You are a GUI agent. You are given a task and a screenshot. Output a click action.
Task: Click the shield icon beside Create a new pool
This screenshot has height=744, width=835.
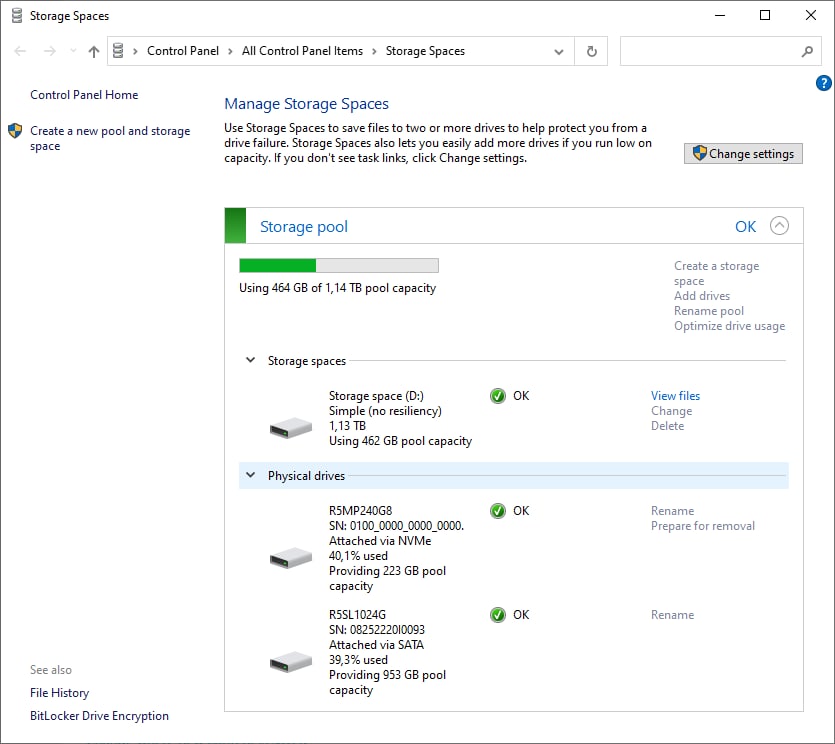[x=15, y=130]
